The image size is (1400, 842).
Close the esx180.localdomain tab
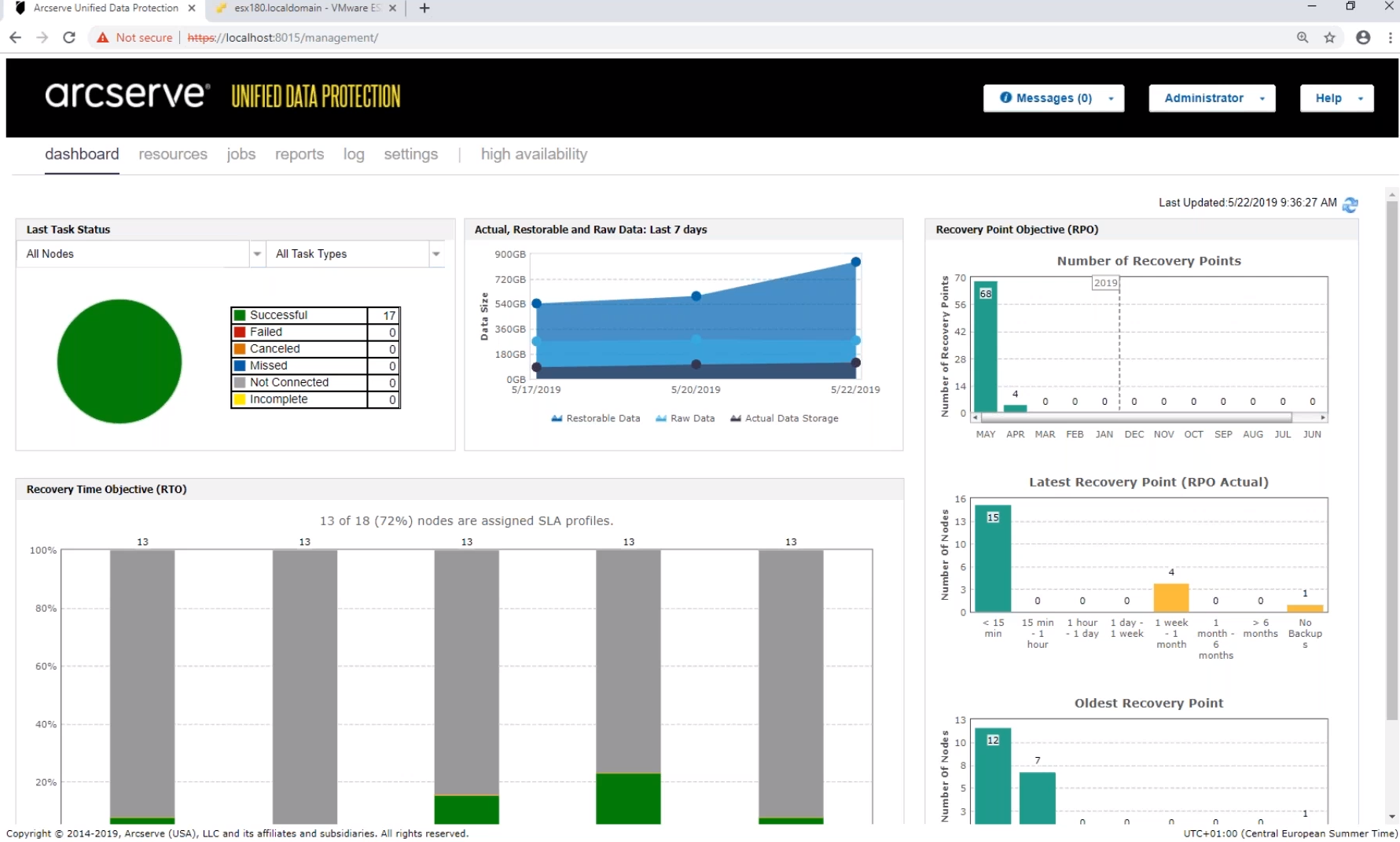(x=392, y=8)
